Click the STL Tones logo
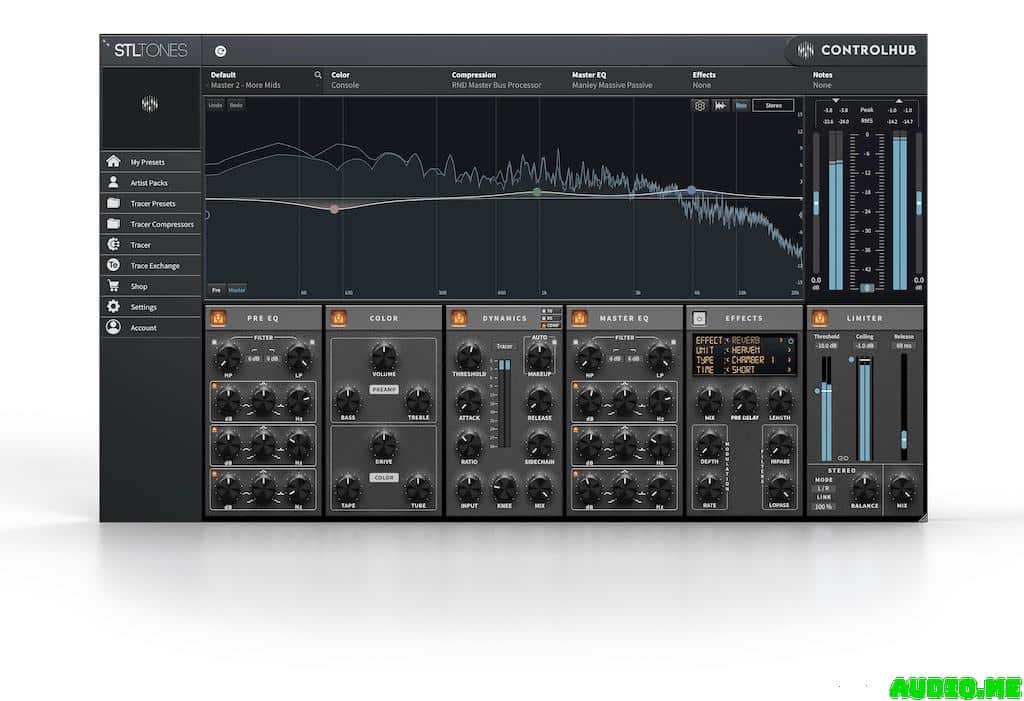 pos(150,50)
